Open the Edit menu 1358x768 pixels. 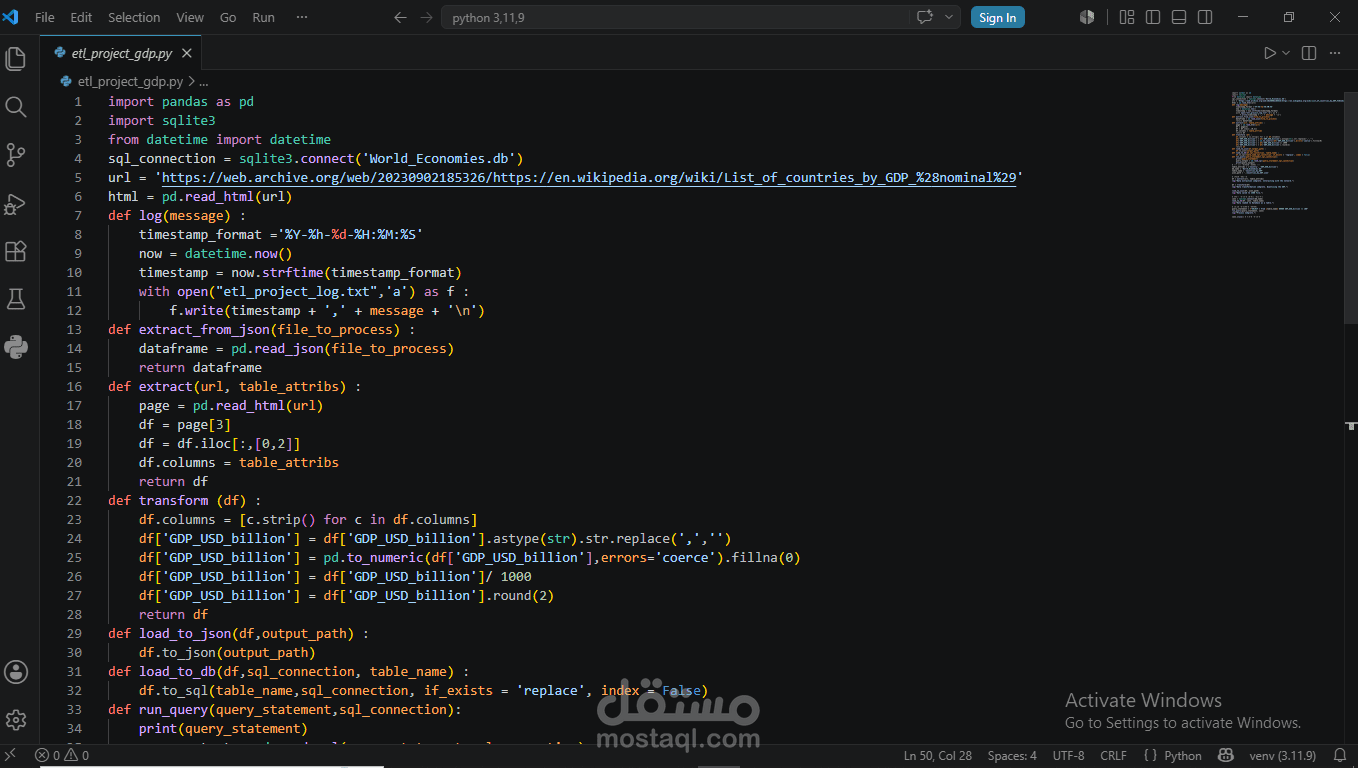click(81, 17)
